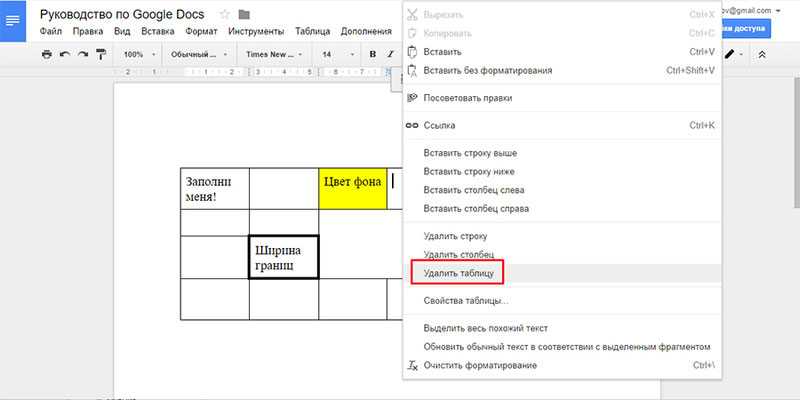
Task: Star the document title
Action: 224,14
